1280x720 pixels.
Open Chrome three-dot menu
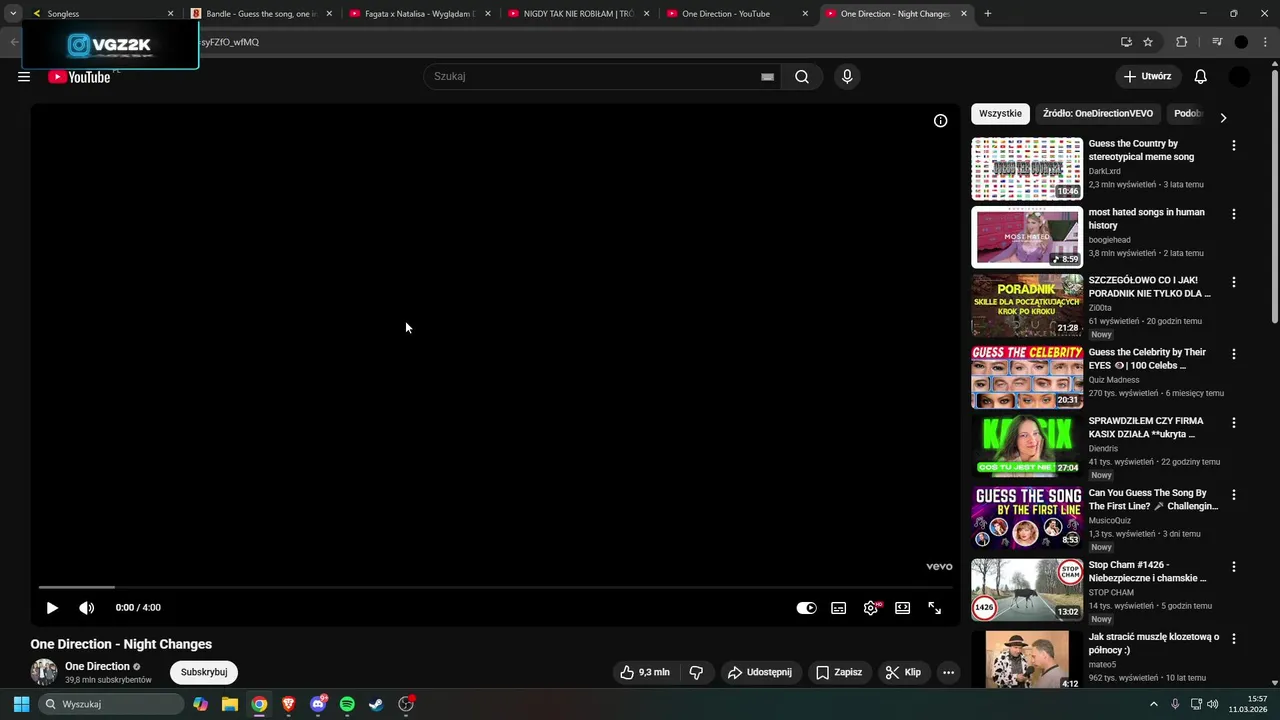click(x=1265, y=42)
